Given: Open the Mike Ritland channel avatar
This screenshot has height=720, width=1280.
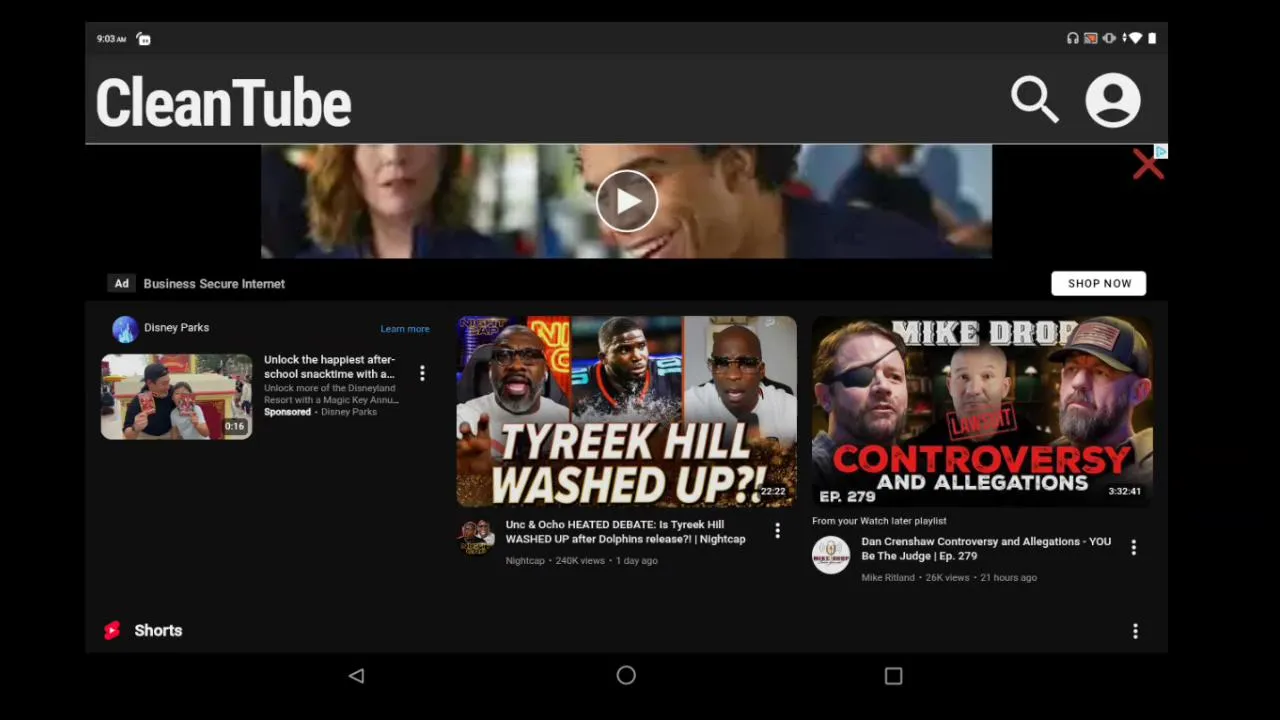Looking at the screenshot, I should pos(830,554).
